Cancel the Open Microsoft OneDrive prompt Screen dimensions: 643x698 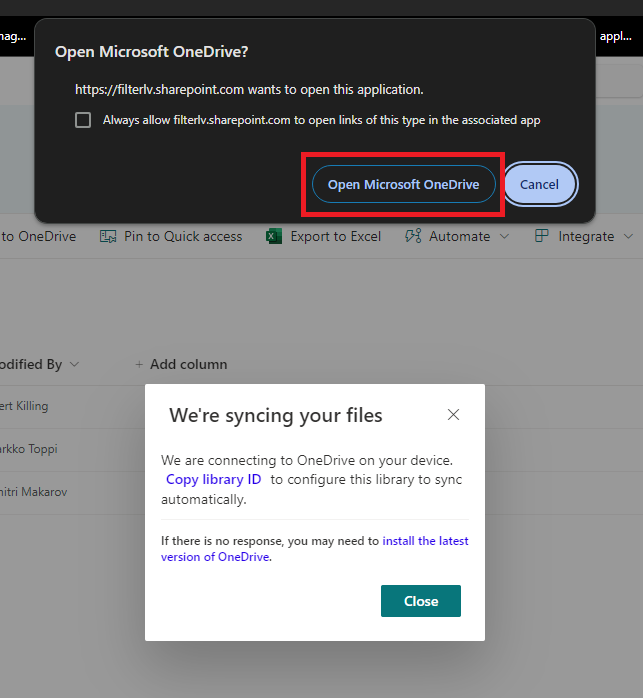click(x=539, y=184)
